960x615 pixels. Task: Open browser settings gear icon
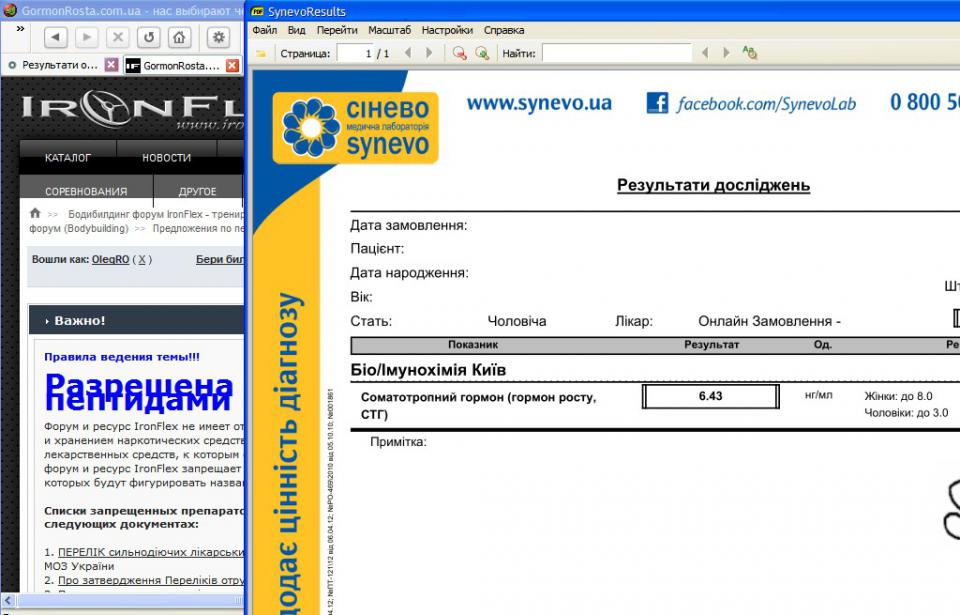point(218,38)
